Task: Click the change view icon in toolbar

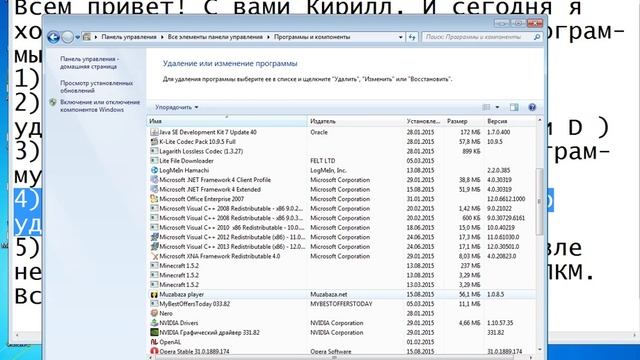Action: coord(486,107)
